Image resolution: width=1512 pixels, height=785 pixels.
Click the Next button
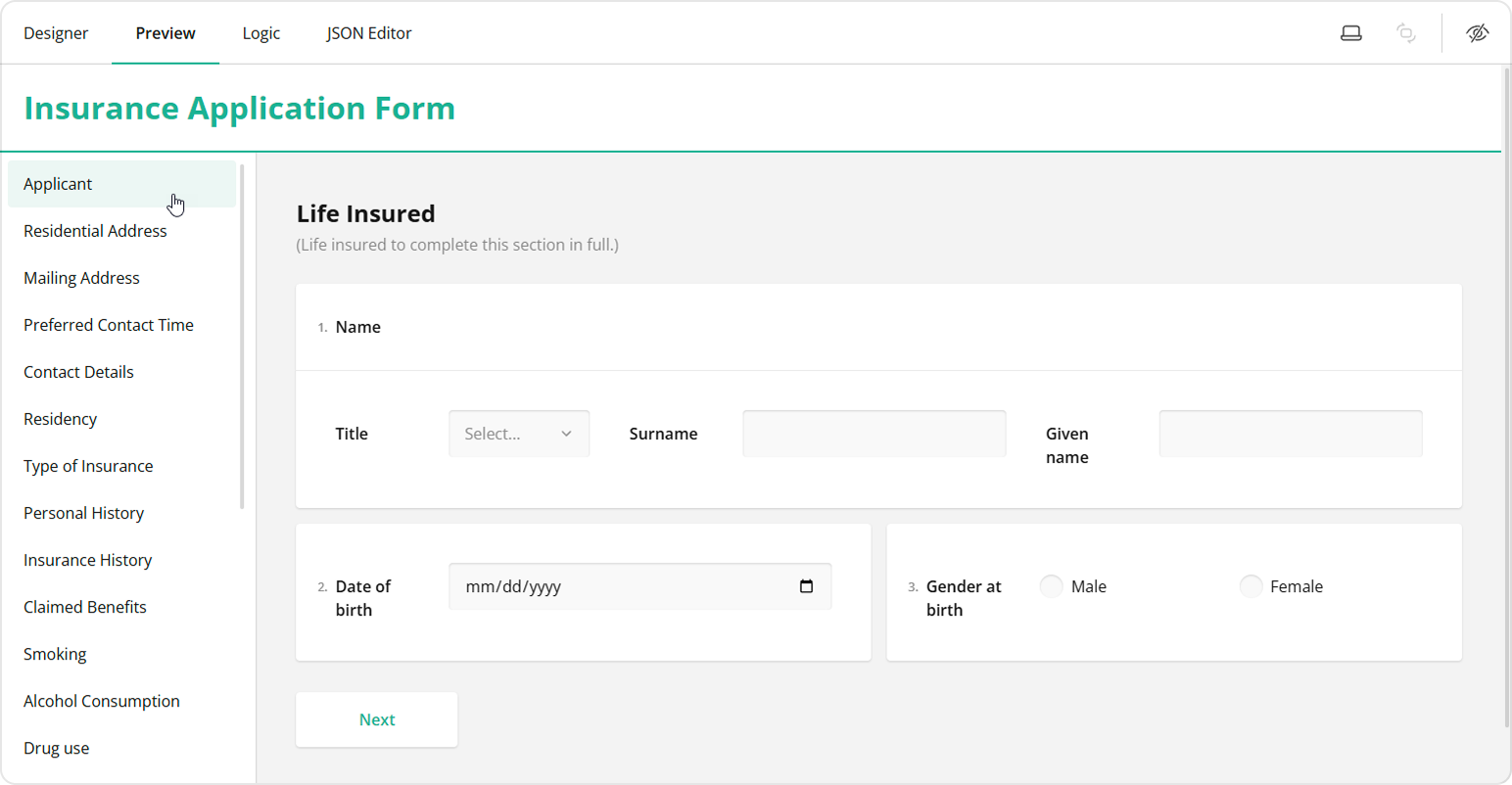[x=376, y=719]
